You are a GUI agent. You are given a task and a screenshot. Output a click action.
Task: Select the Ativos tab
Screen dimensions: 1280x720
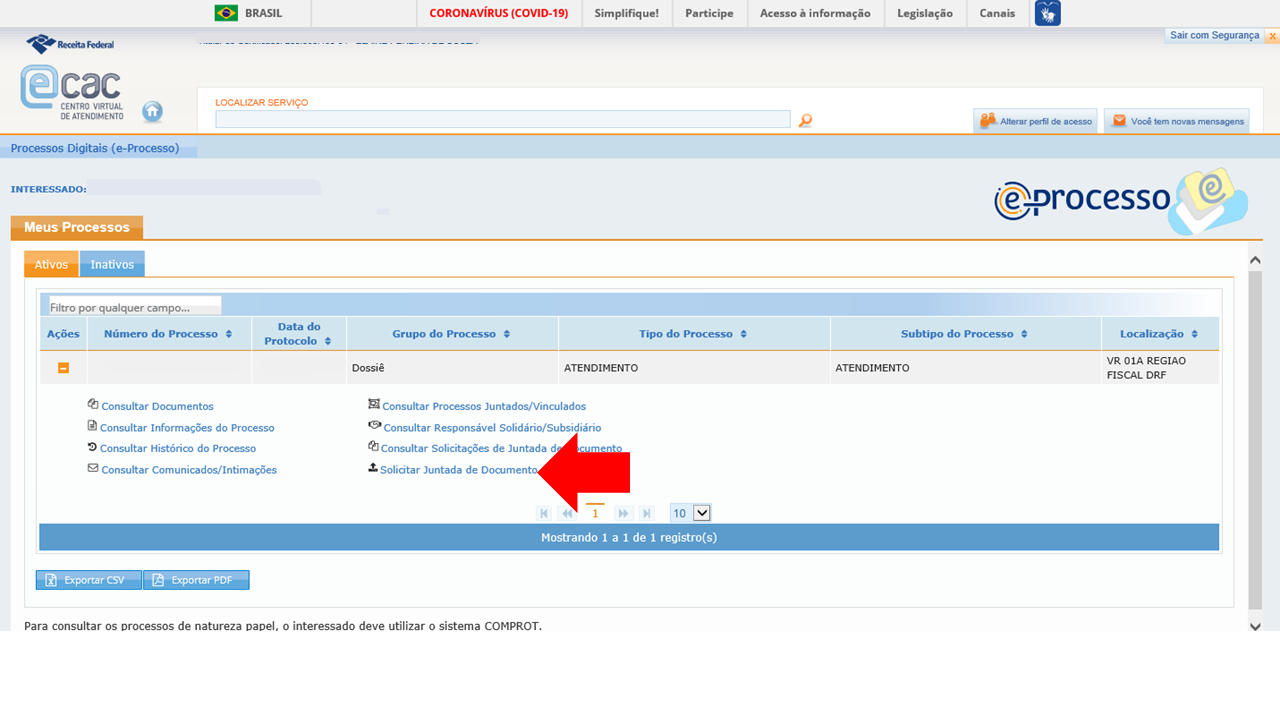point(51,265)
